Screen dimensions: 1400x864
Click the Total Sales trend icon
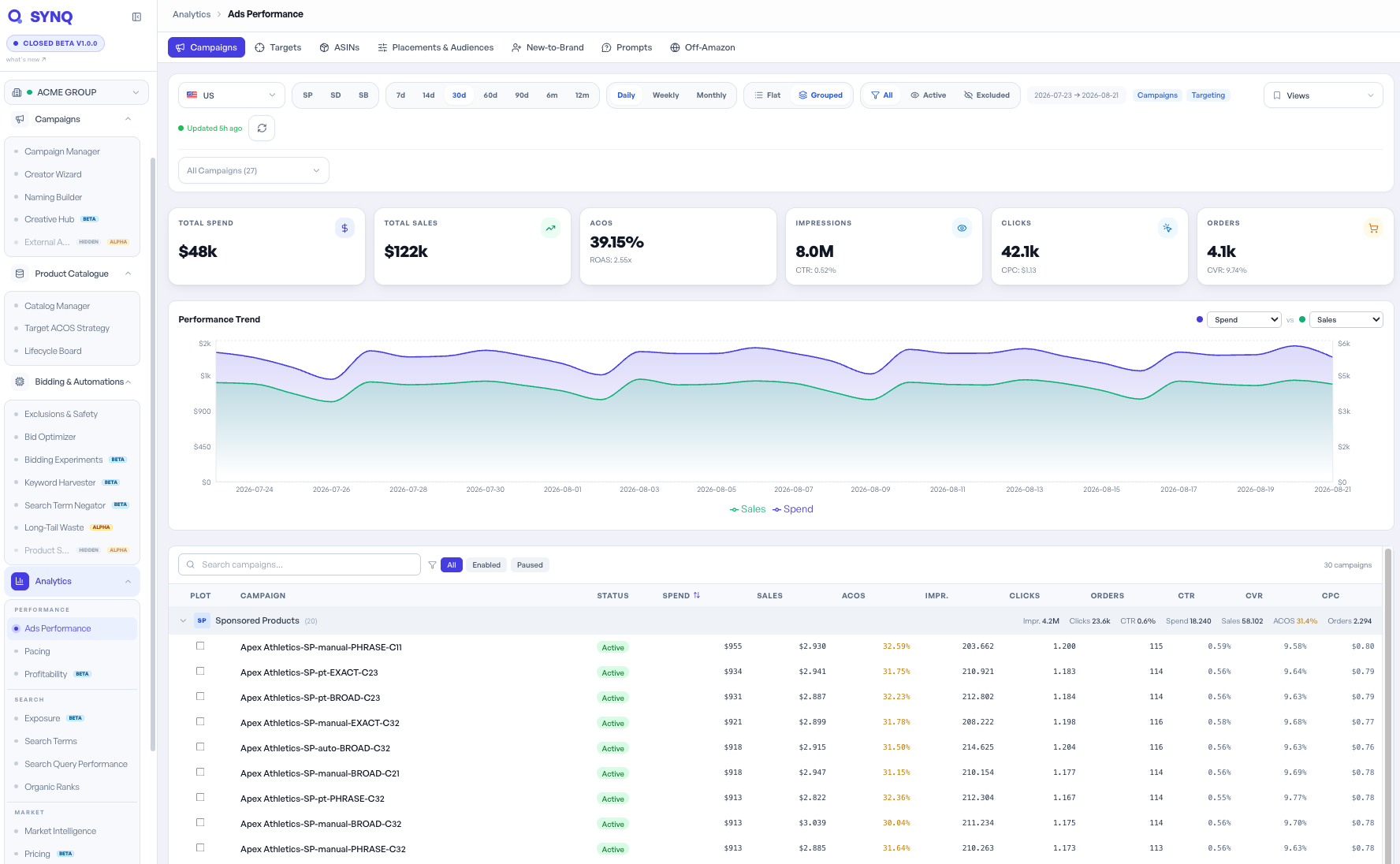point(550,228)
